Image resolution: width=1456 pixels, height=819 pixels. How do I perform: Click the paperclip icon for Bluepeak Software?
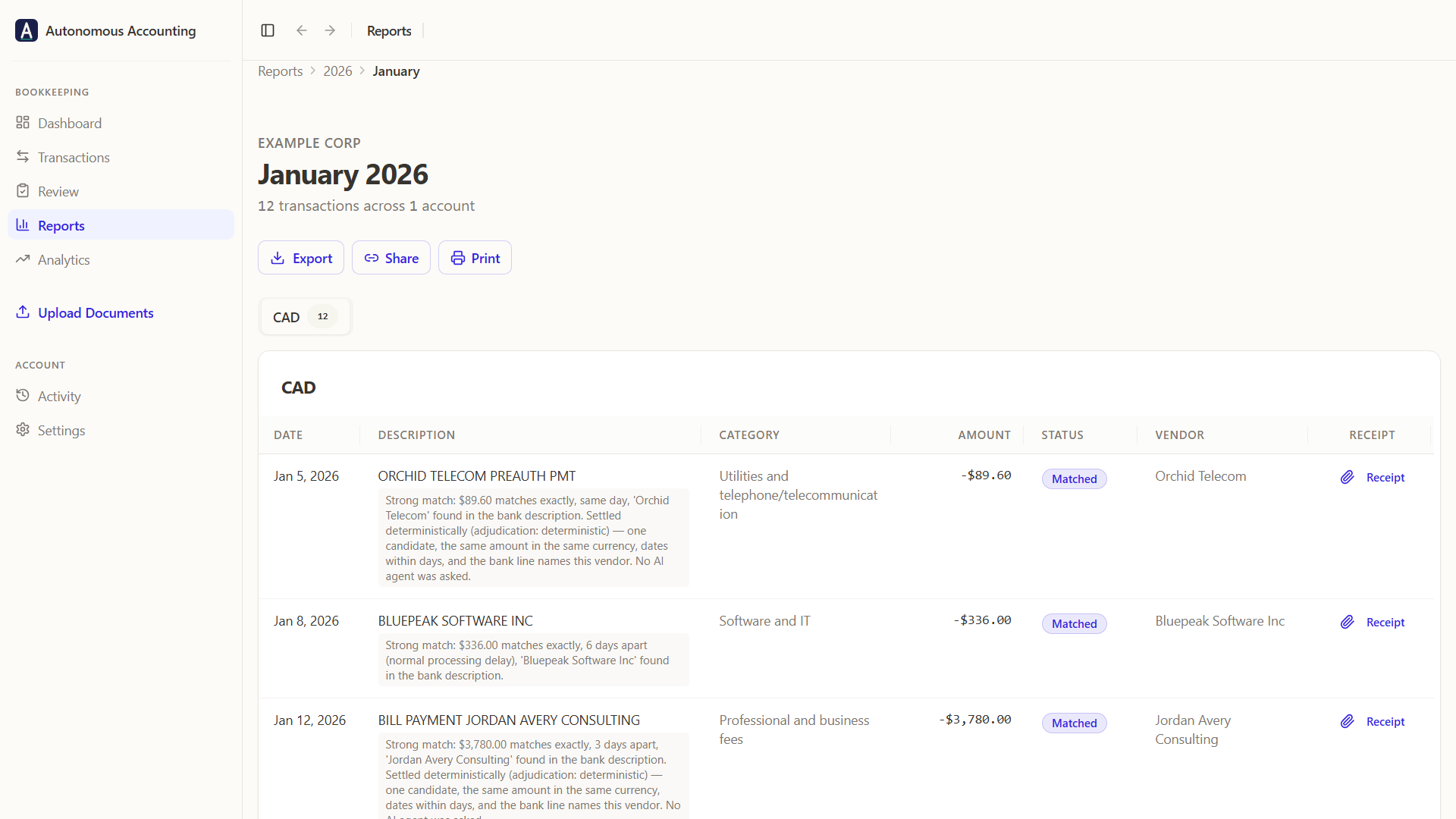pos(1347,622)
